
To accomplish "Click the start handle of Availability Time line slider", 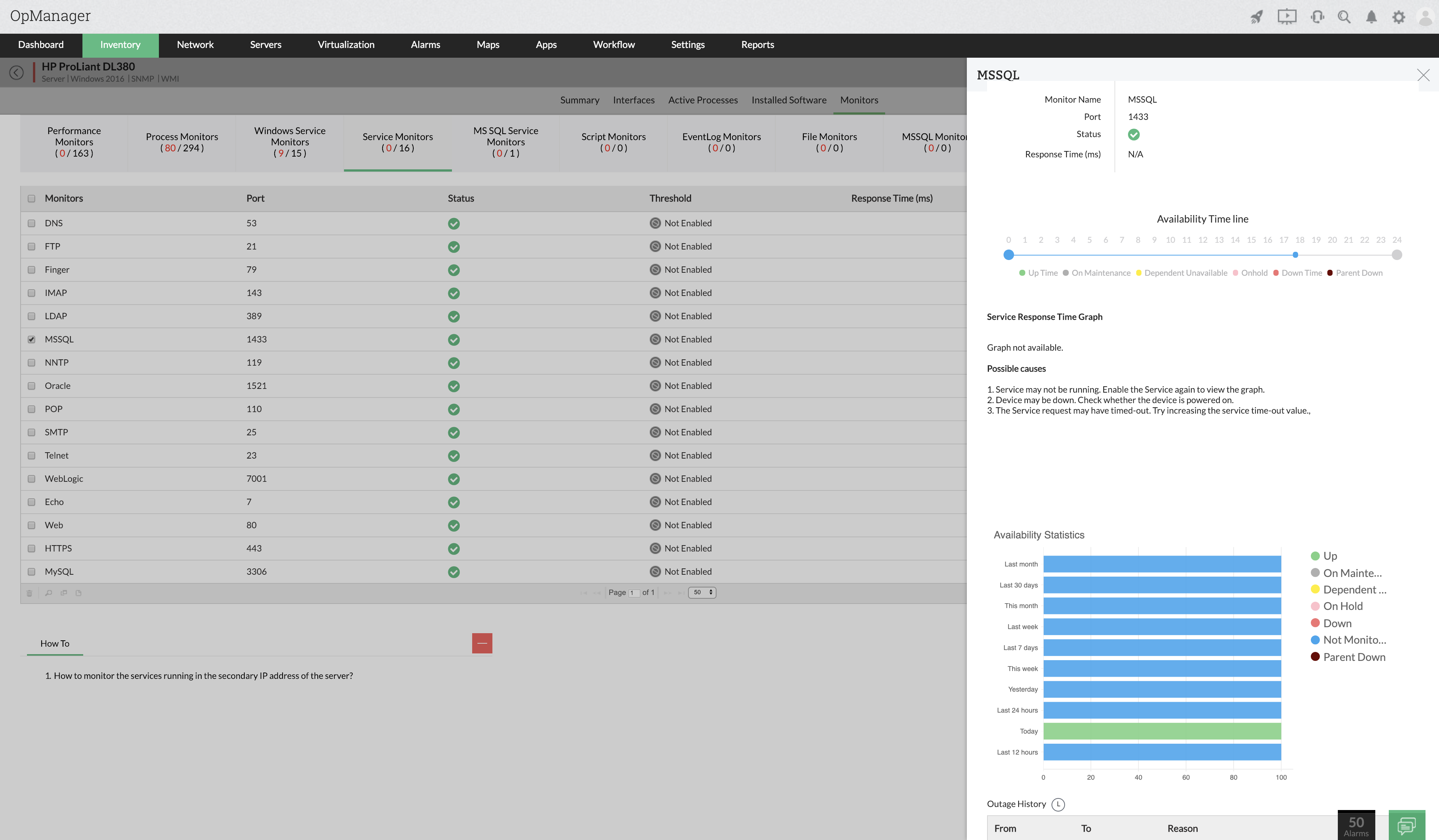I will pos(1008,255).
